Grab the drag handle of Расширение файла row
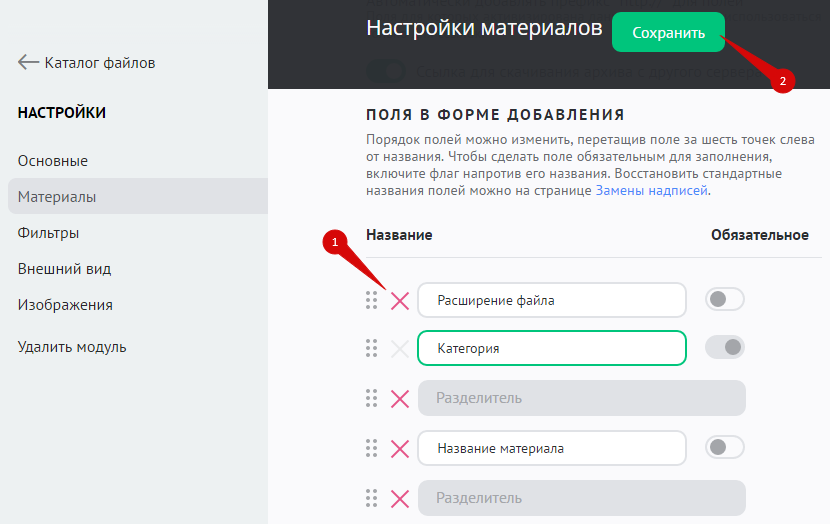Image resolution: width=830 pixels, height=524 pixels. click(372, 300)
